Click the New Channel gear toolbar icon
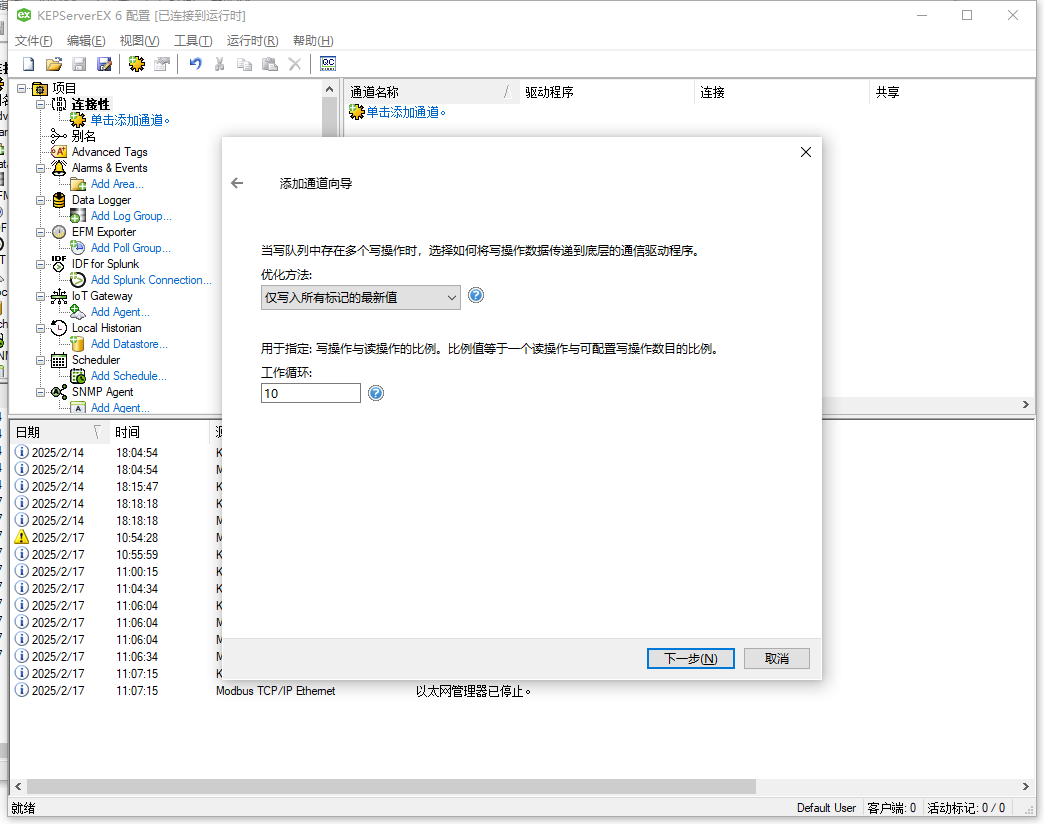 tap(136, 64)
